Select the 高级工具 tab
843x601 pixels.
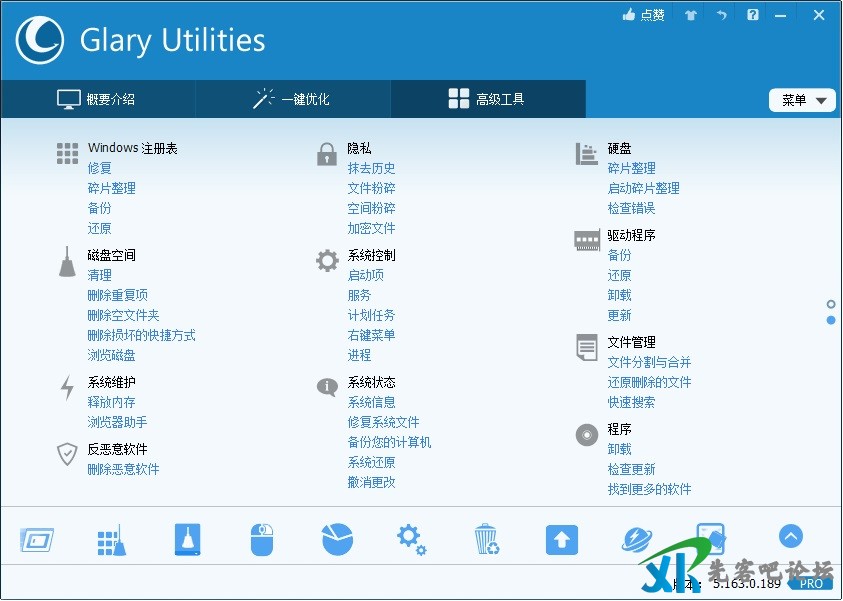tap(487, 99)
